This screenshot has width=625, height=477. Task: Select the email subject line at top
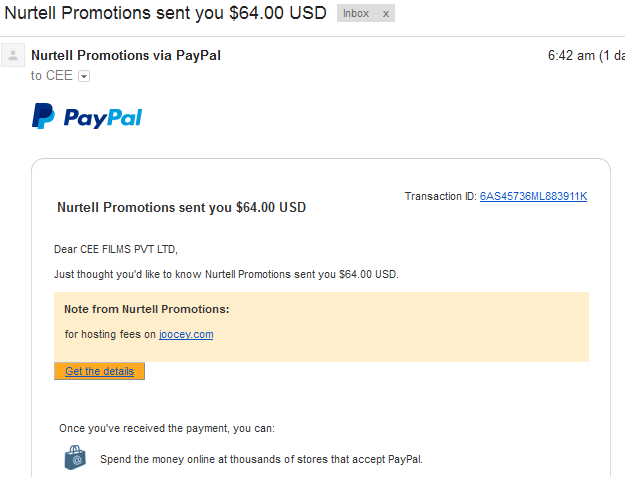tap(165, 13)
